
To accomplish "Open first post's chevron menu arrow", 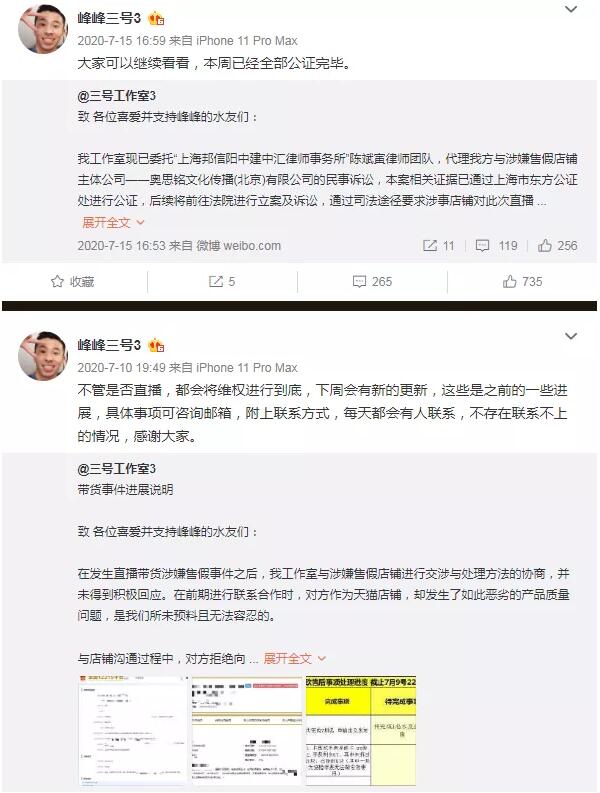I will click(571, 9).
